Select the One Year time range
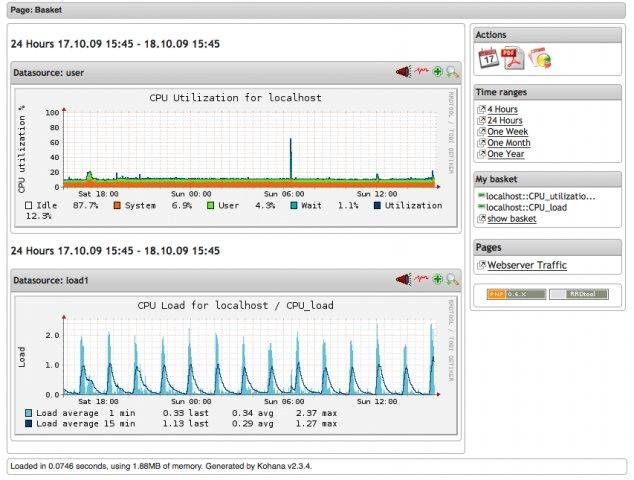Viewport: 634px width, 480px height. pos(506,154)
